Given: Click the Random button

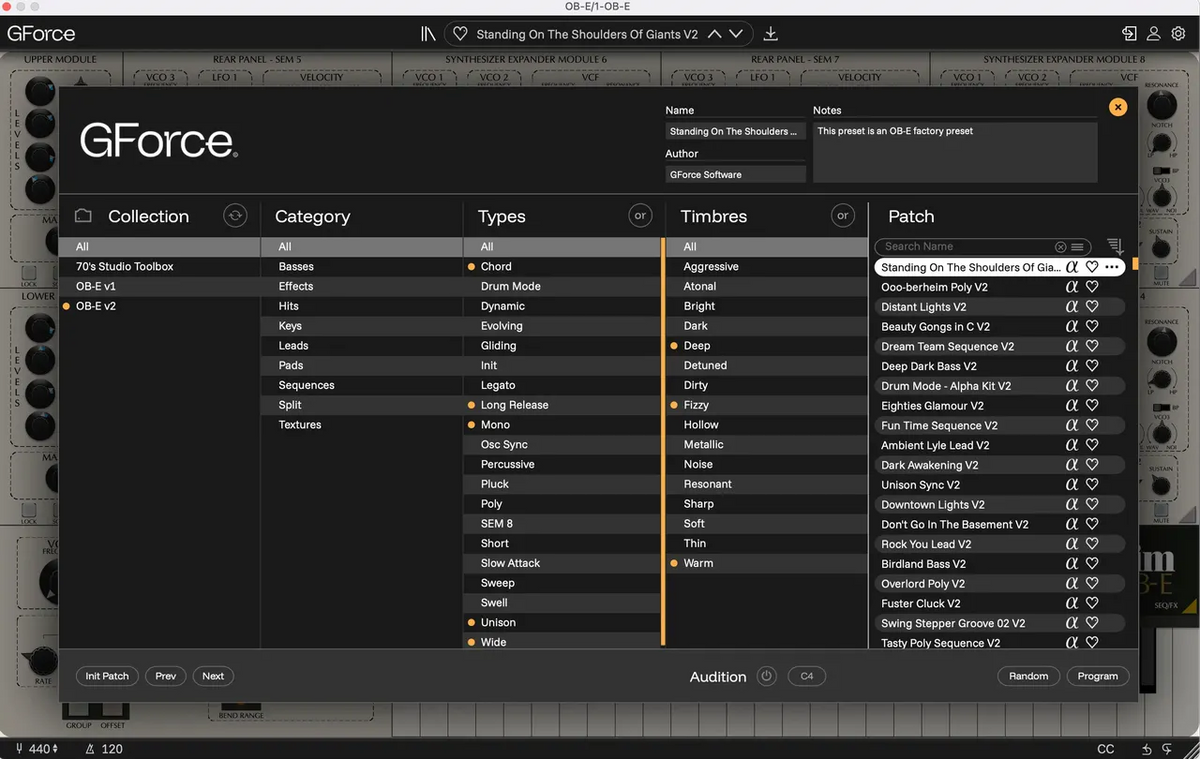Looking at the screenshot, I should [x=1028, y=676].
